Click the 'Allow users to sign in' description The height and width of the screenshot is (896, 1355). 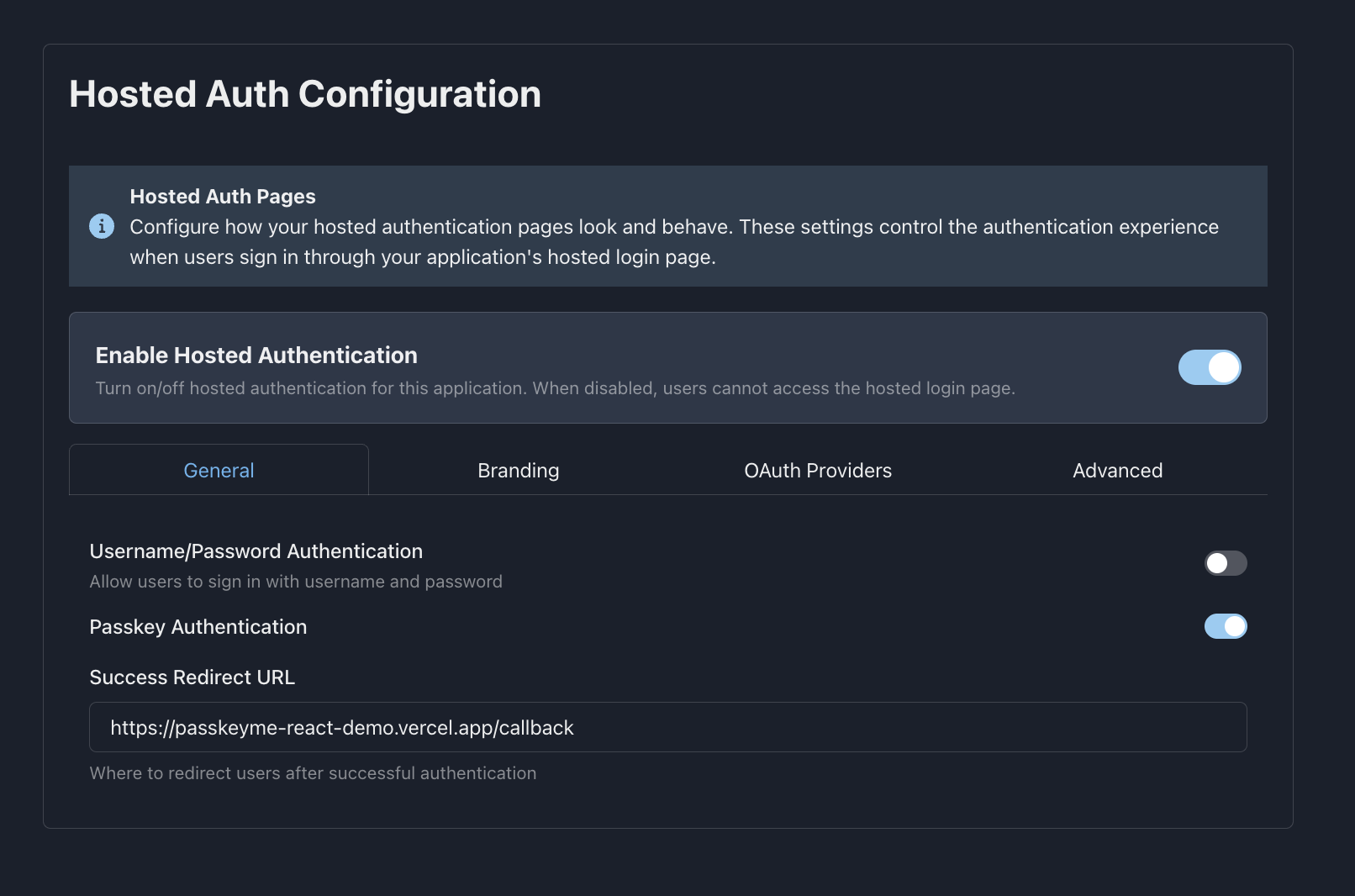(296, 582)
